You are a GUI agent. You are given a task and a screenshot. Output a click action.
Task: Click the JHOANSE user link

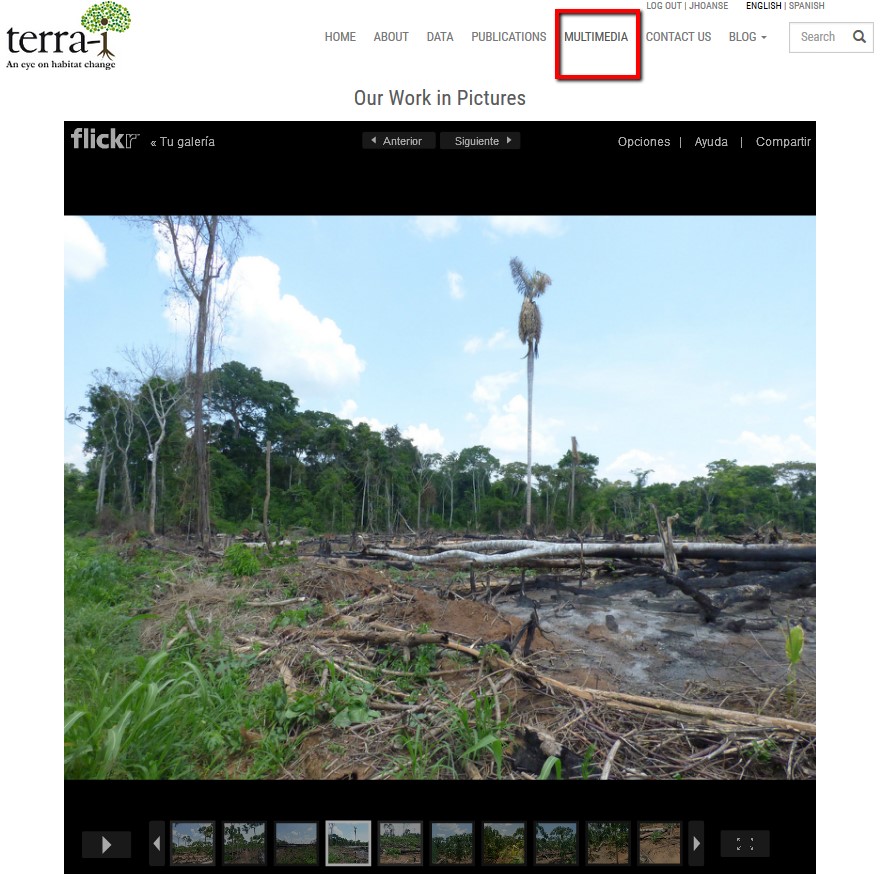pos(708,6)
